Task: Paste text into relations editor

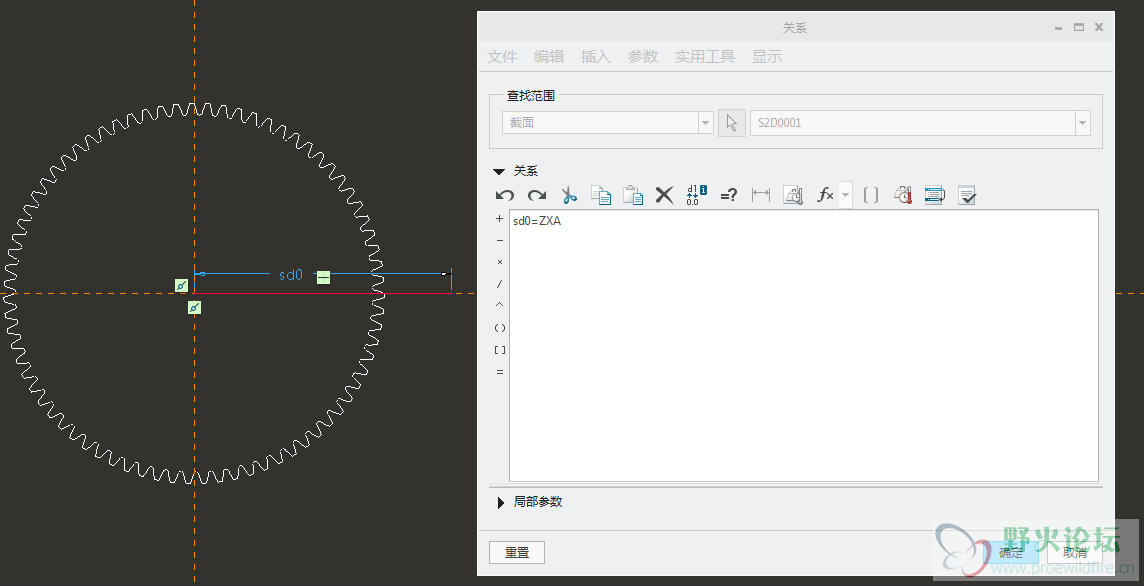Action: tap(633, 195)
